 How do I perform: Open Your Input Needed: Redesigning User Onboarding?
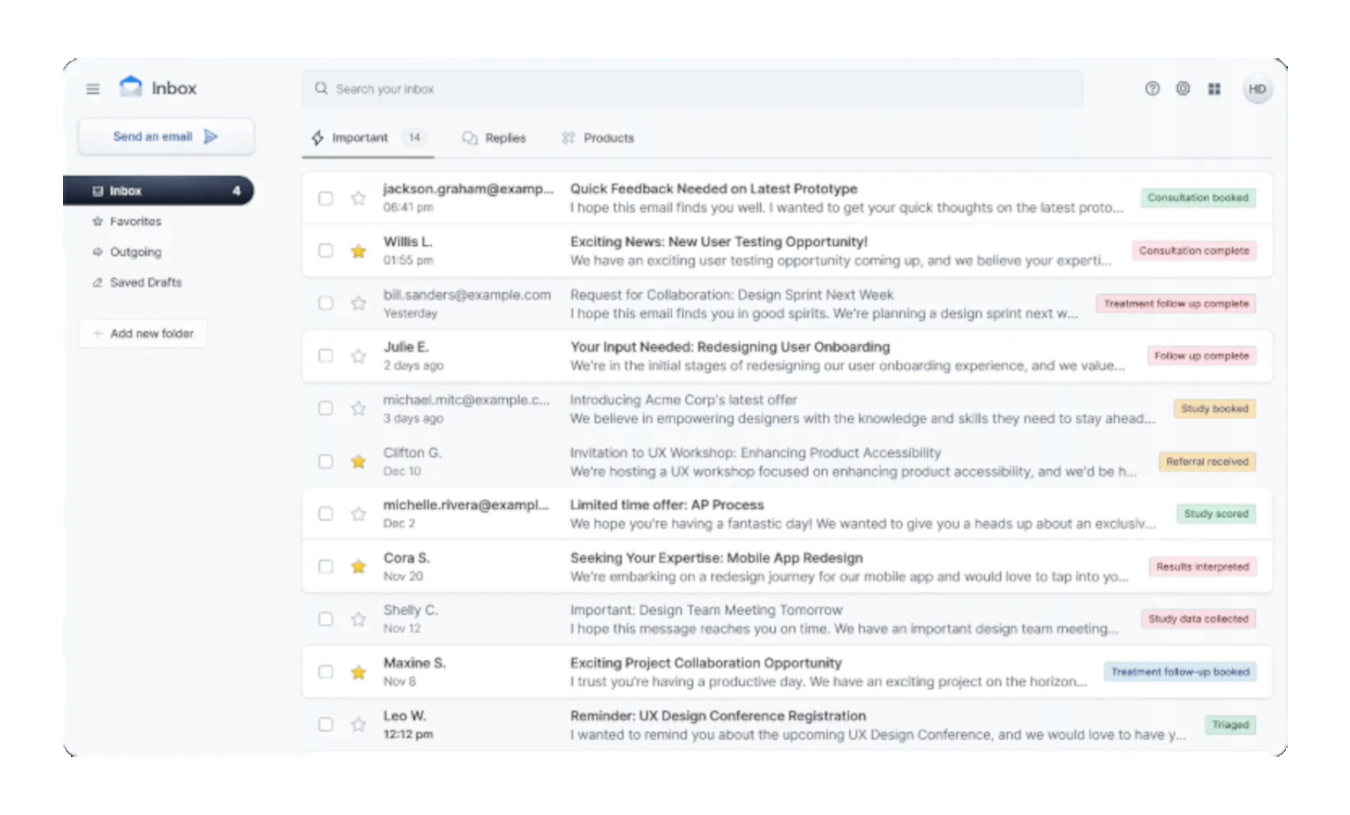[x=730, y=347]
